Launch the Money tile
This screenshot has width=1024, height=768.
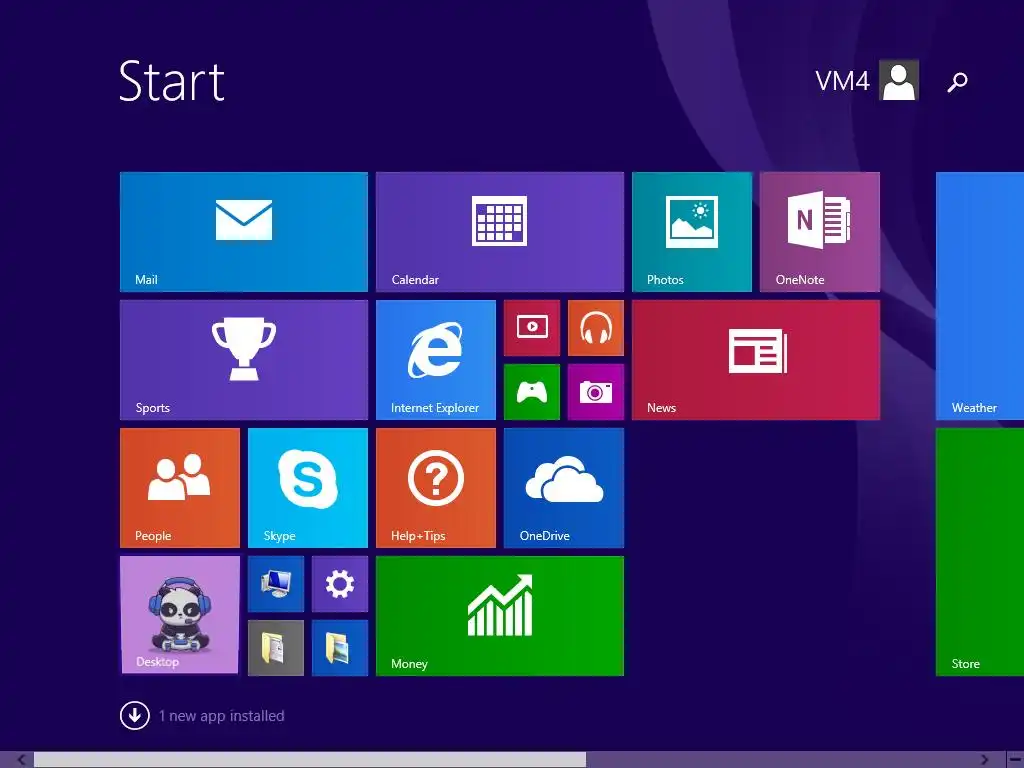click(x=500, y=616)
